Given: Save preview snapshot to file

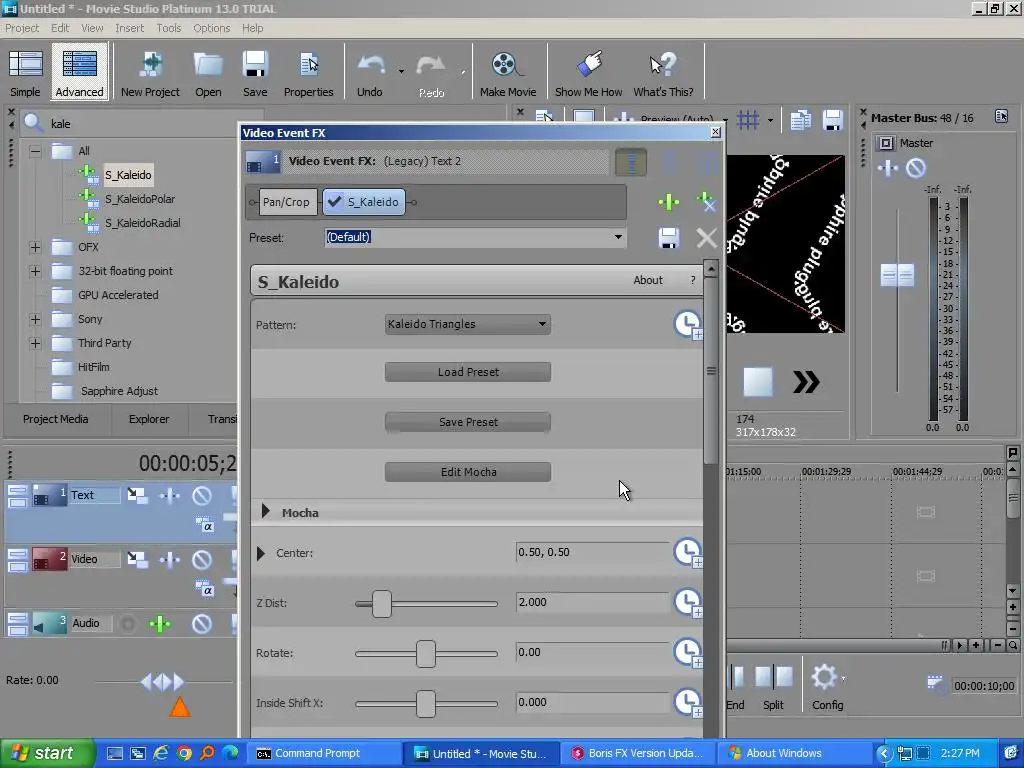Looking at the screenshot, I should pos(832,120).
